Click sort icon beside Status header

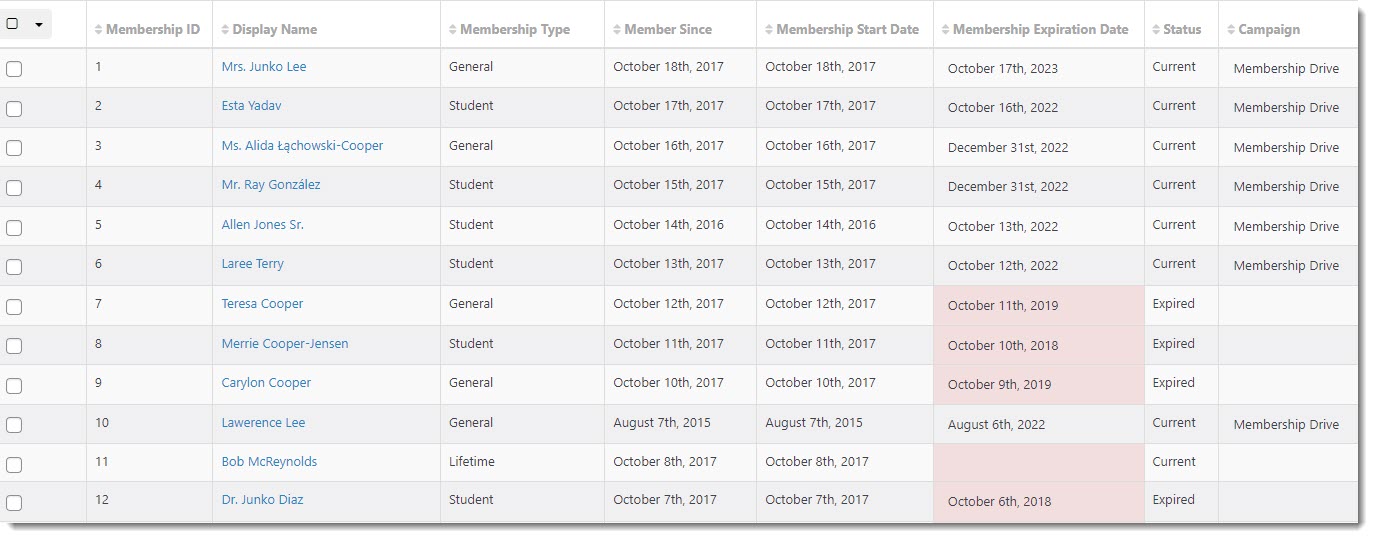[1156, 30]
